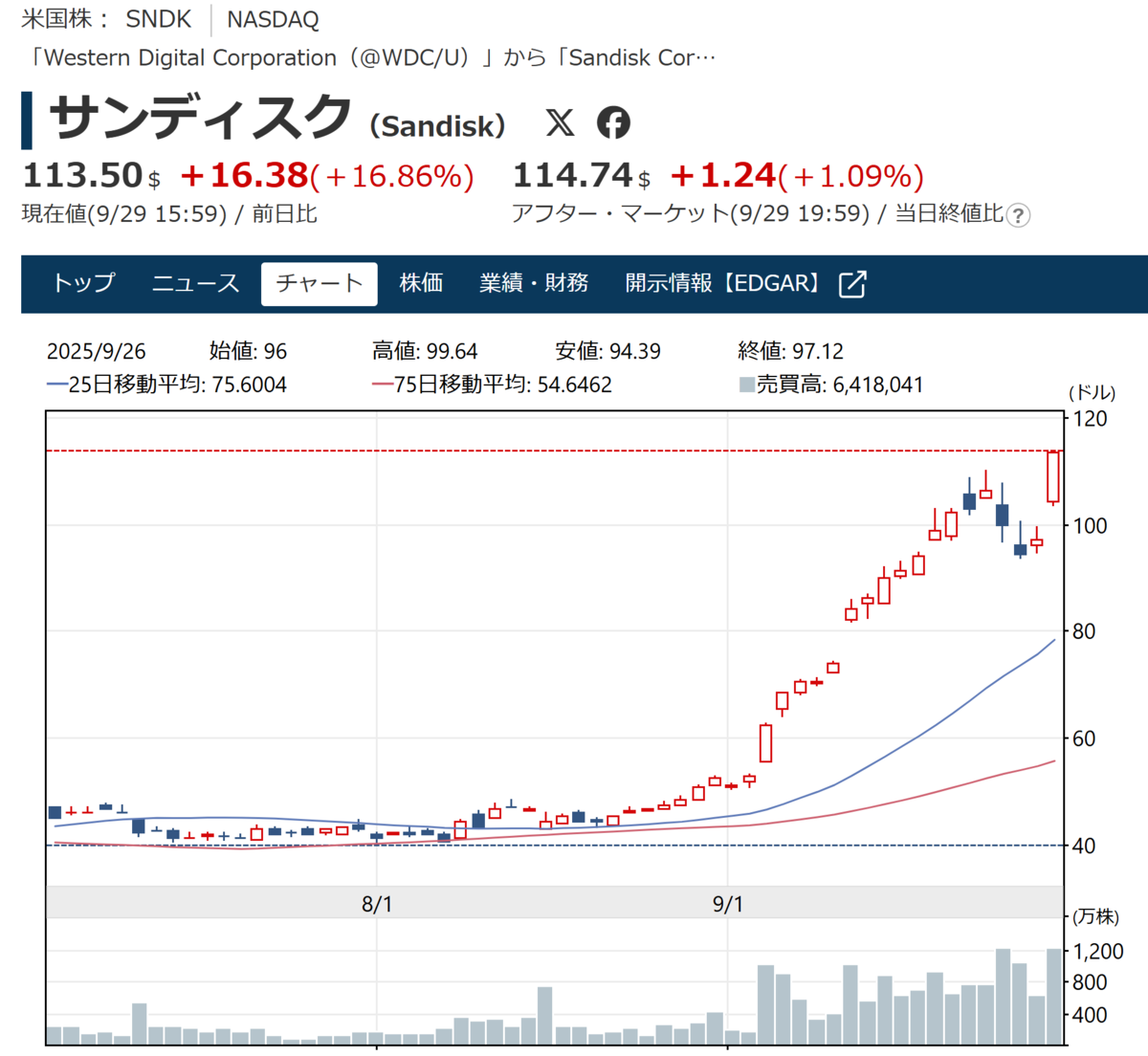Screen dimensions: 1148x1056
Task: Click the 120 price axis label
Action: (1091, 419)
